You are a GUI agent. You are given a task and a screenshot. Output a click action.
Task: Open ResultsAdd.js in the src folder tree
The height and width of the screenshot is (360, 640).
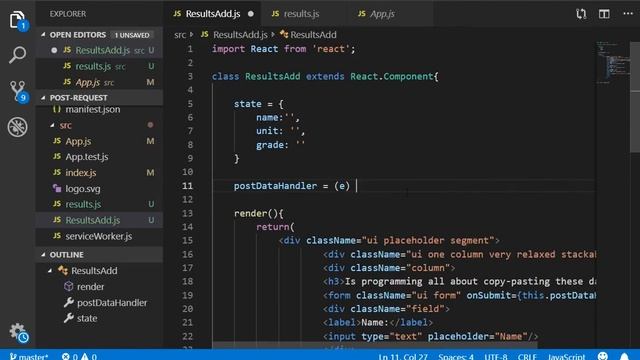click(x=99, y=220)
